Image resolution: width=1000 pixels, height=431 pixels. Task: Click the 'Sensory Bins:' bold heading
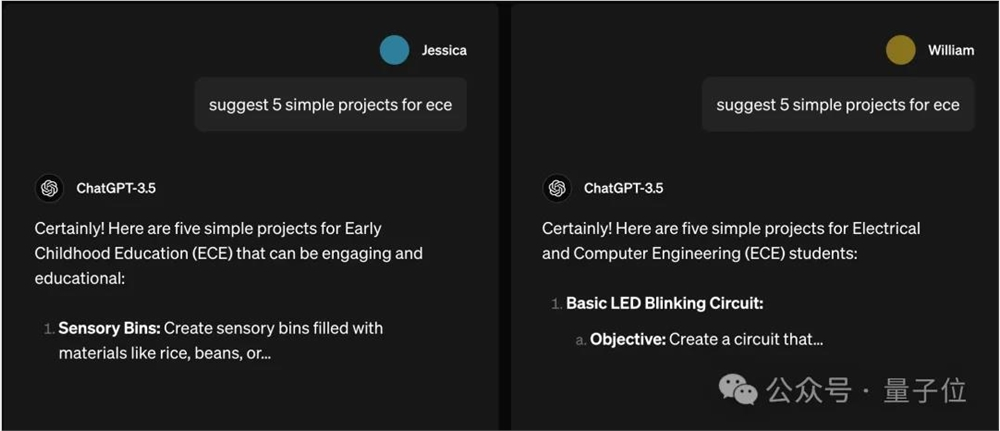(110, 328)
